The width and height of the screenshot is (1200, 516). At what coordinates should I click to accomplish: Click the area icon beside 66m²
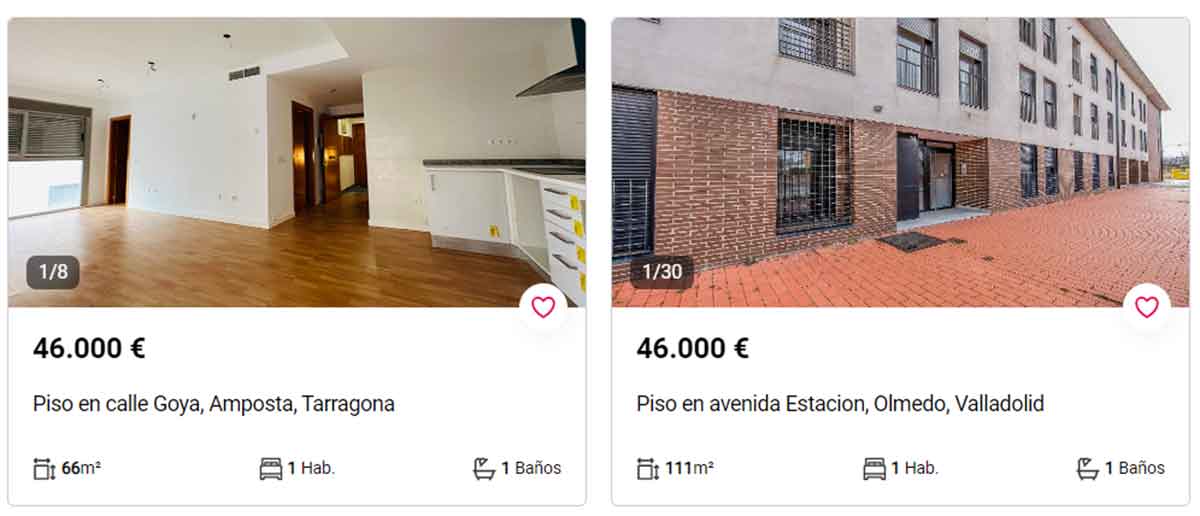[44, 468]
